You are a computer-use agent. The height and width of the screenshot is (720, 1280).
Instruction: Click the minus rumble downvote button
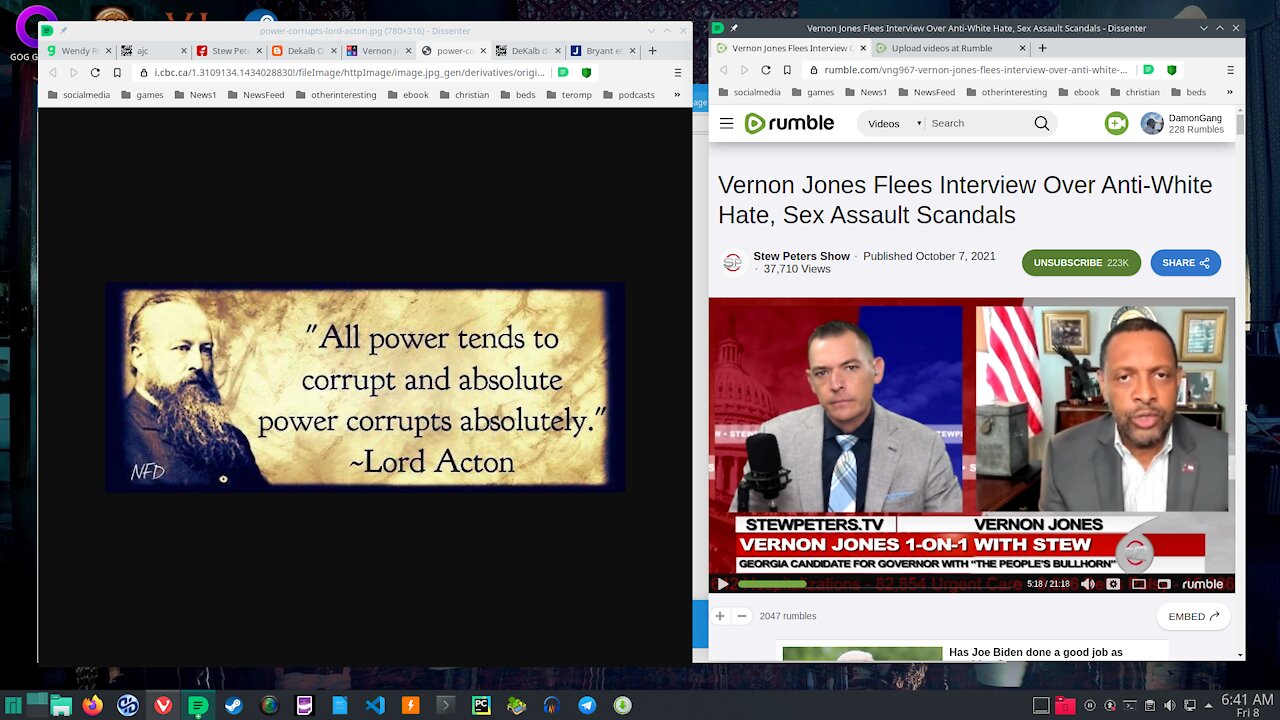pos(742,616)
